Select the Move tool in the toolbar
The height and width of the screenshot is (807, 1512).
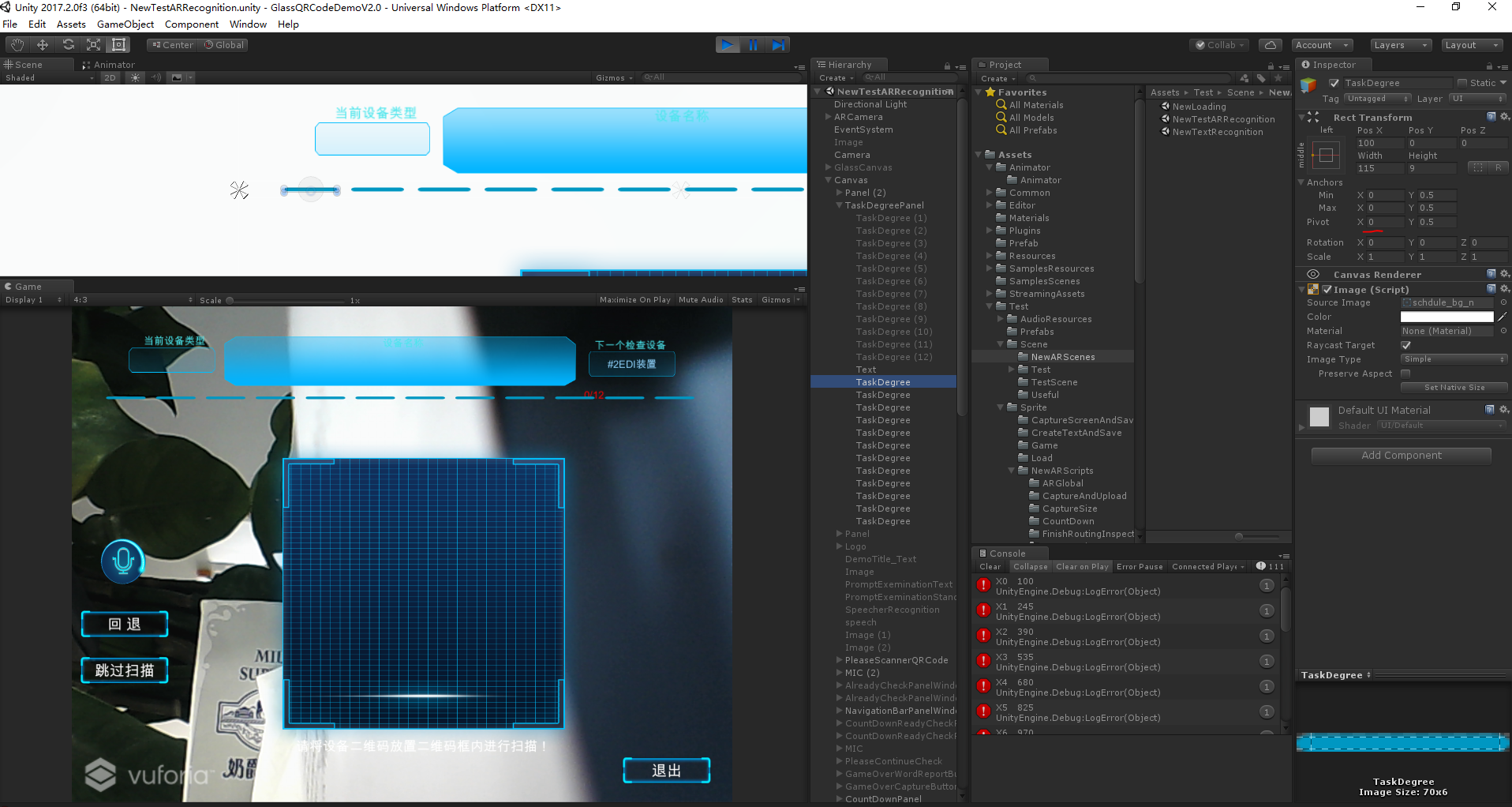43,45
